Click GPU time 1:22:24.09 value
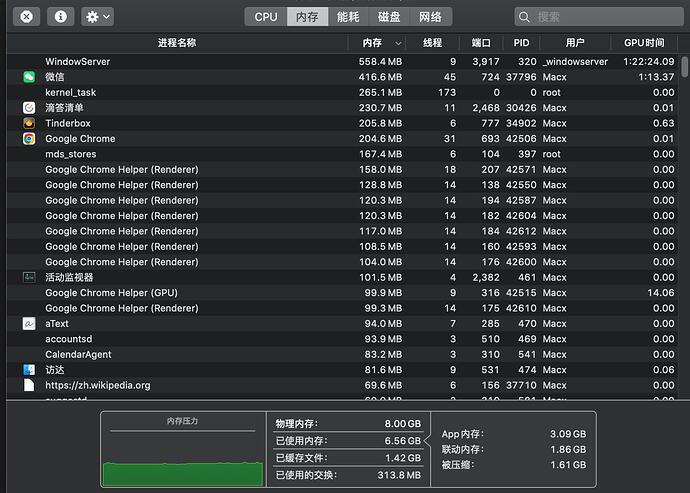 [x=649, y=62]
